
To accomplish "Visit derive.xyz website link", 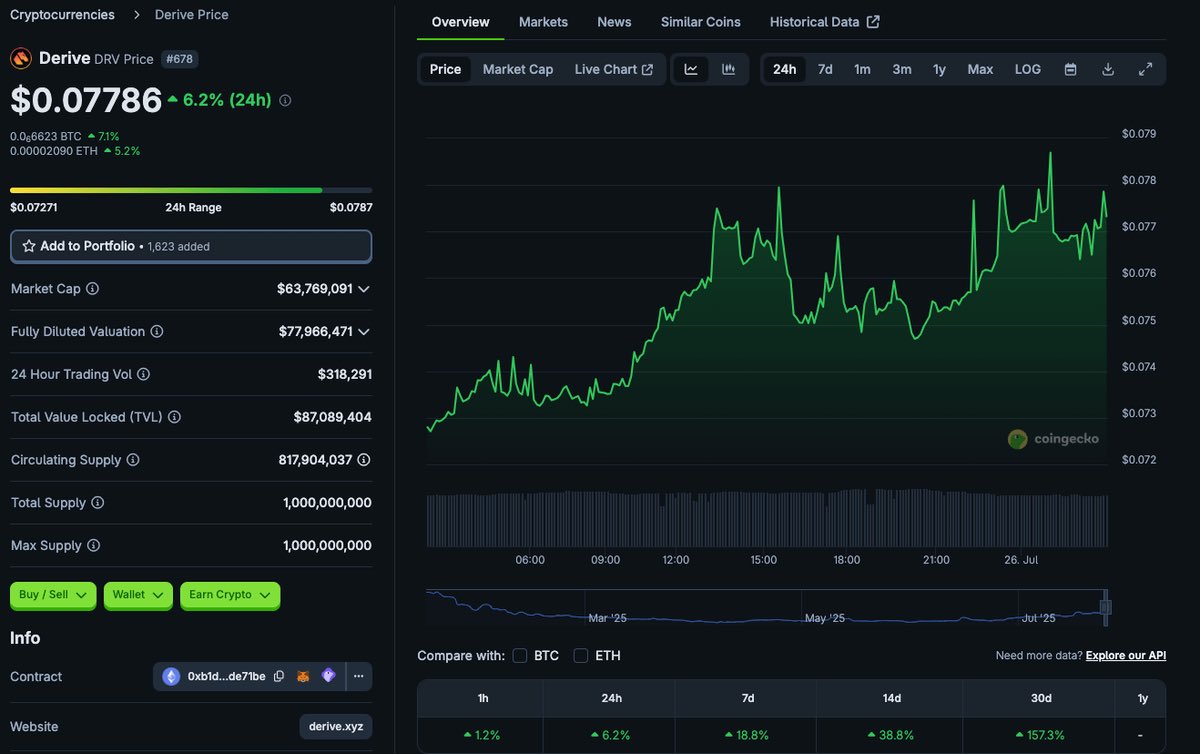I will (x=336, y=727).
